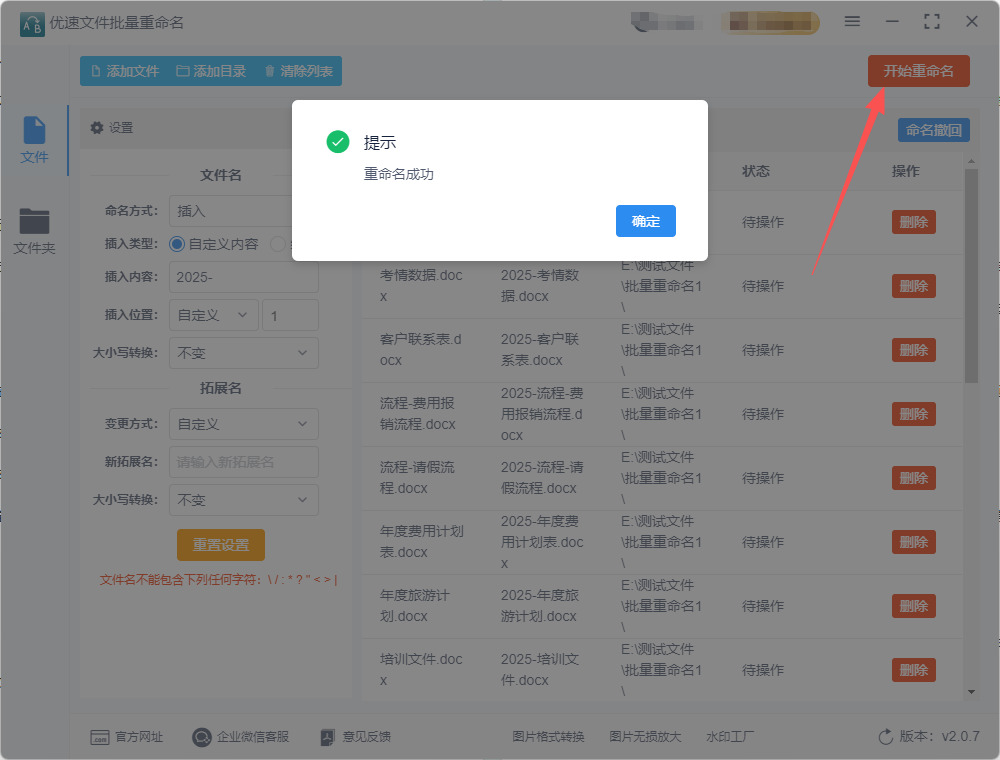This screenshot has height=760, width=1000.
Task: Click the insert position number field
Action: click(x=290, y=315)
